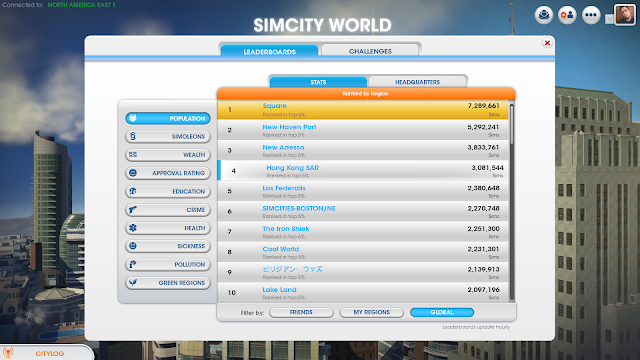This screenshot has width=640, height=360.
Task: Open the ninth-ranked Japanese-named region link
Action: click(292, 269)
